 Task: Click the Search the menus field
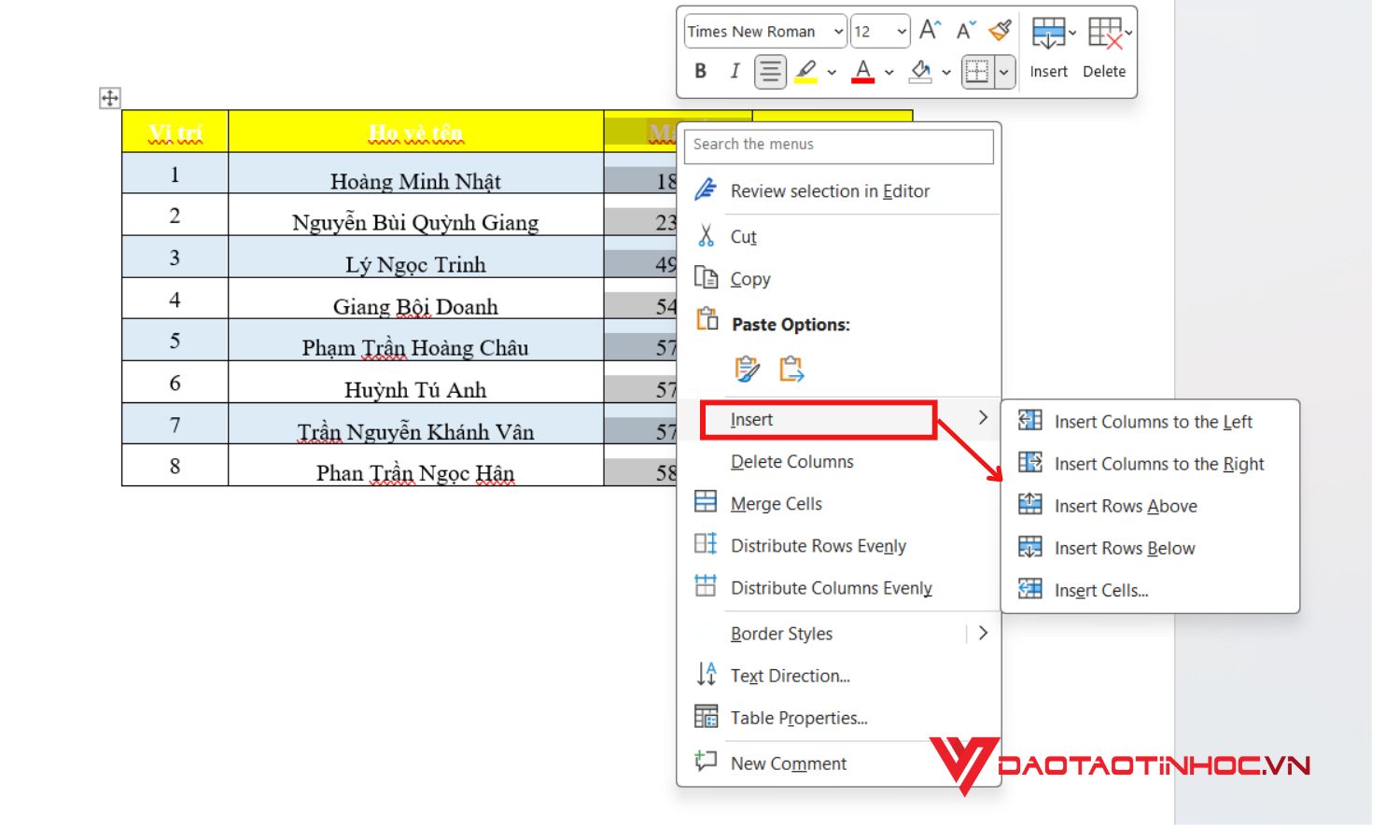838,145
